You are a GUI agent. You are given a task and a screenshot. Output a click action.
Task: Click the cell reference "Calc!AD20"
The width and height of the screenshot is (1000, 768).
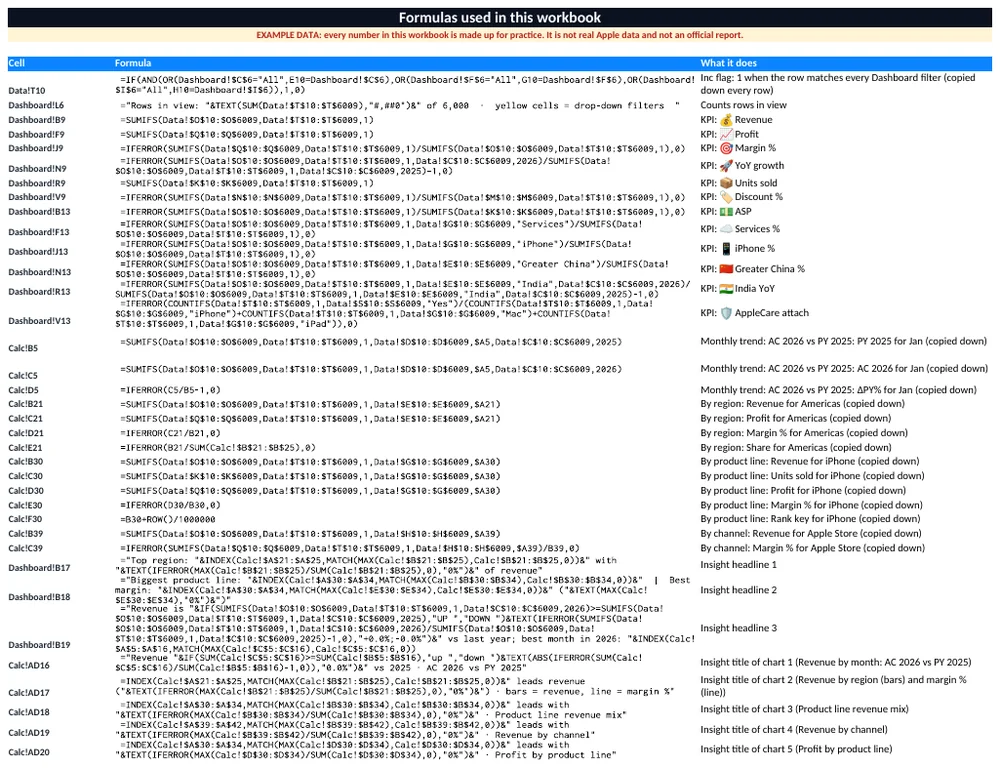pyautogui.click(x=29, y=752)
